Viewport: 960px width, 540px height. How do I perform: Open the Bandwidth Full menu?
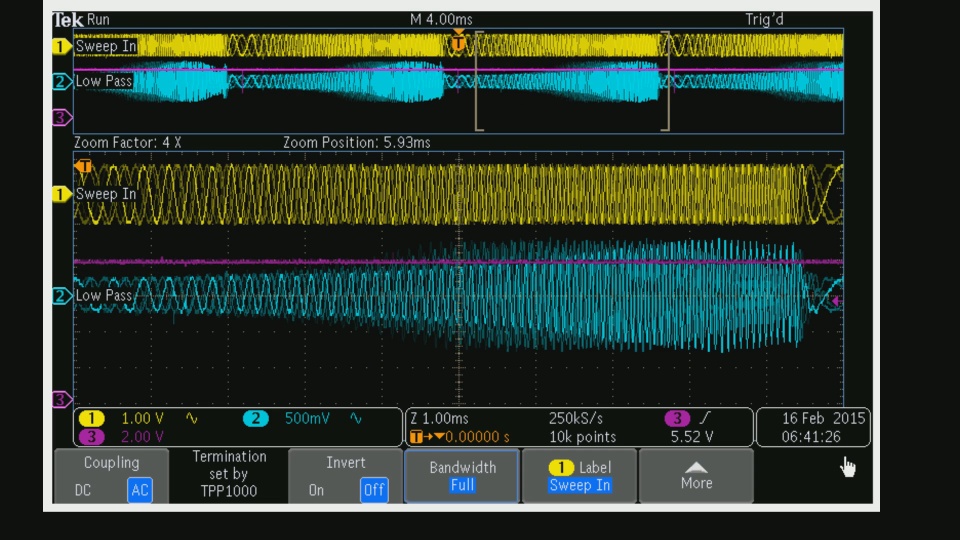coord(462,476)
